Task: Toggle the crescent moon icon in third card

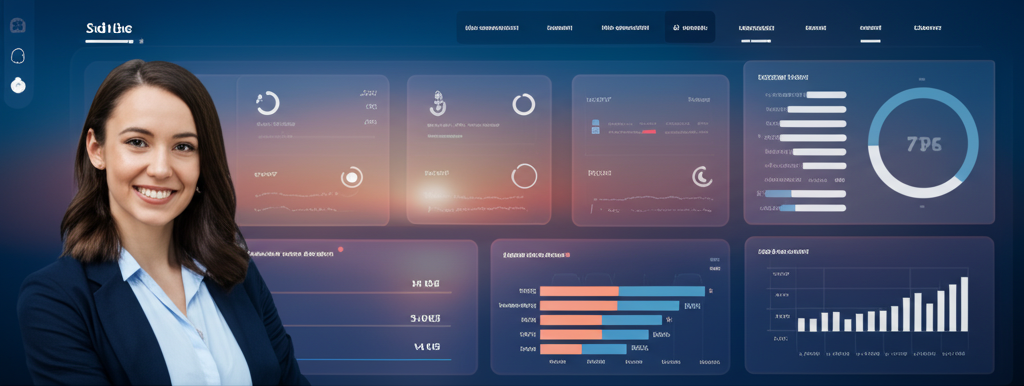Action: tap(702, 176)
